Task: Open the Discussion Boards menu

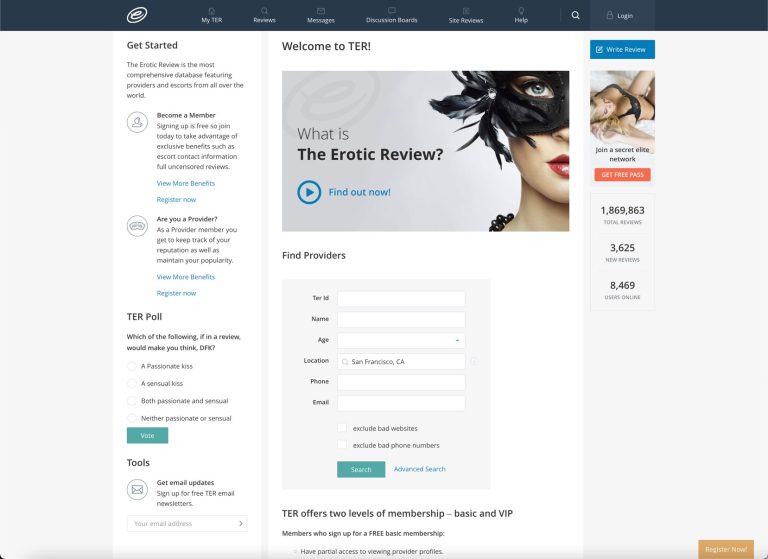Action: (391, 15)
